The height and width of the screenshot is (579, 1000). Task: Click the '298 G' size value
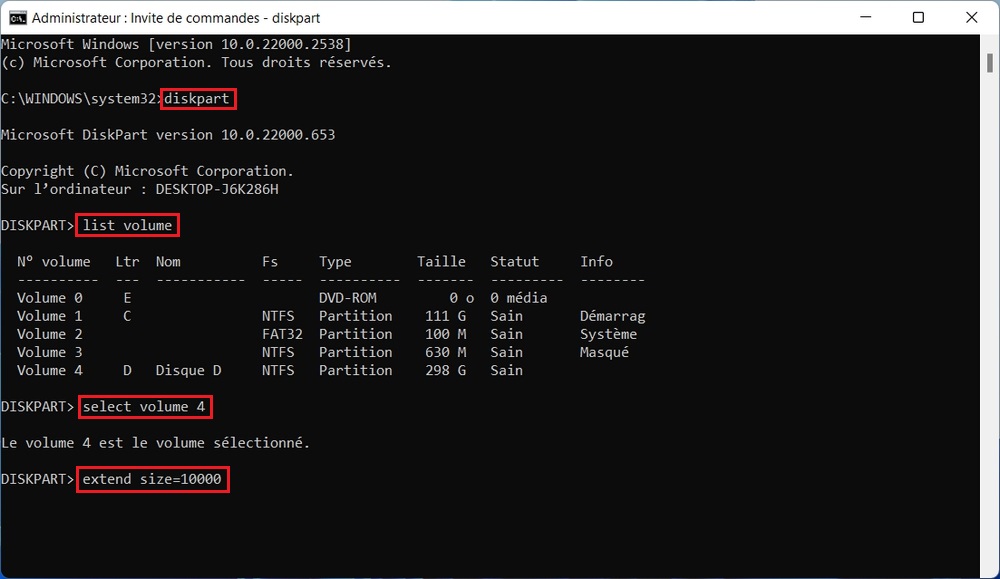click(445, 370)
